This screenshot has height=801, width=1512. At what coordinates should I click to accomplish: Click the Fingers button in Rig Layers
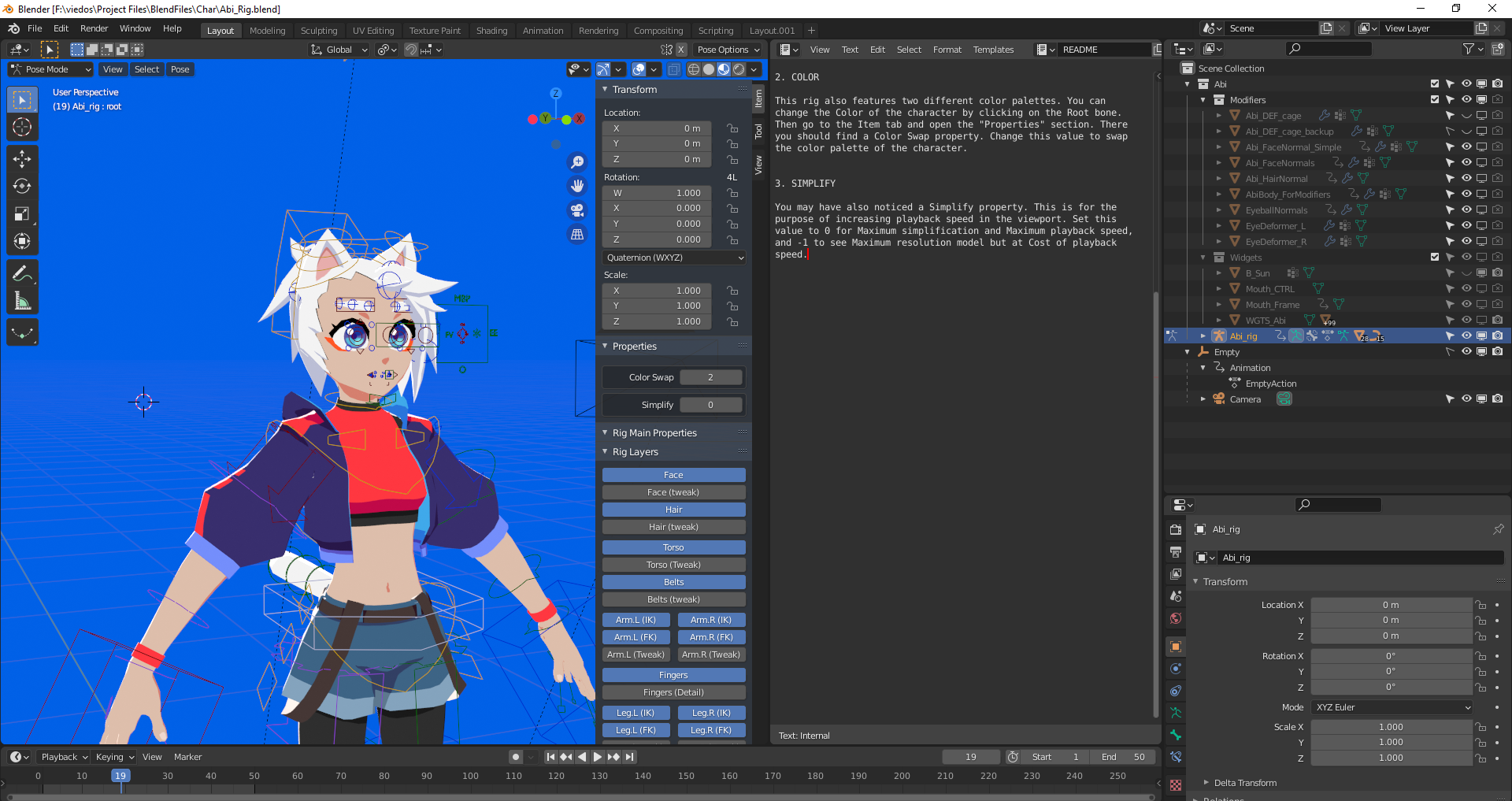pos(673,675)
